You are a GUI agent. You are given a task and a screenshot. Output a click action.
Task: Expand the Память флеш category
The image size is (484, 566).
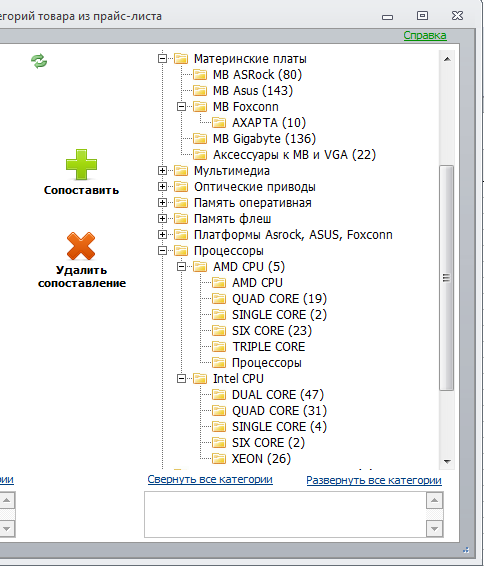coord(162,219)
